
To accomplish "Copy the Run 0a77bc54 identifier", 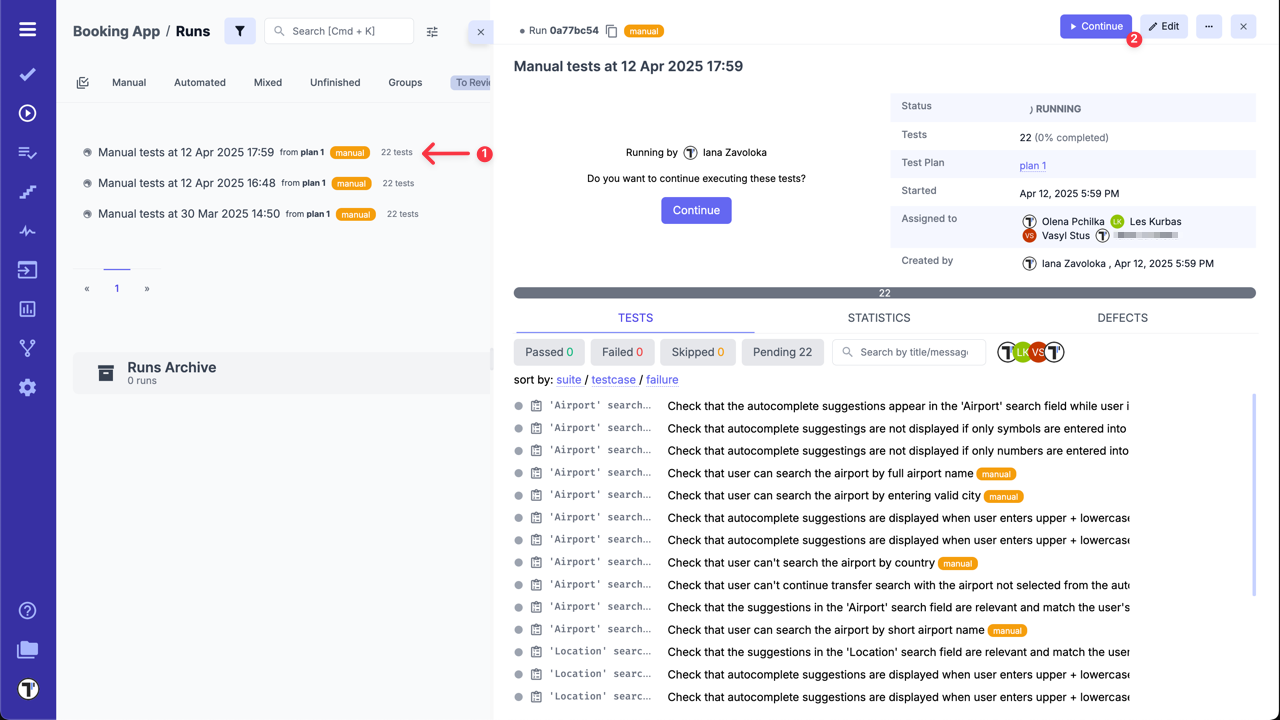I will (610, 30).
